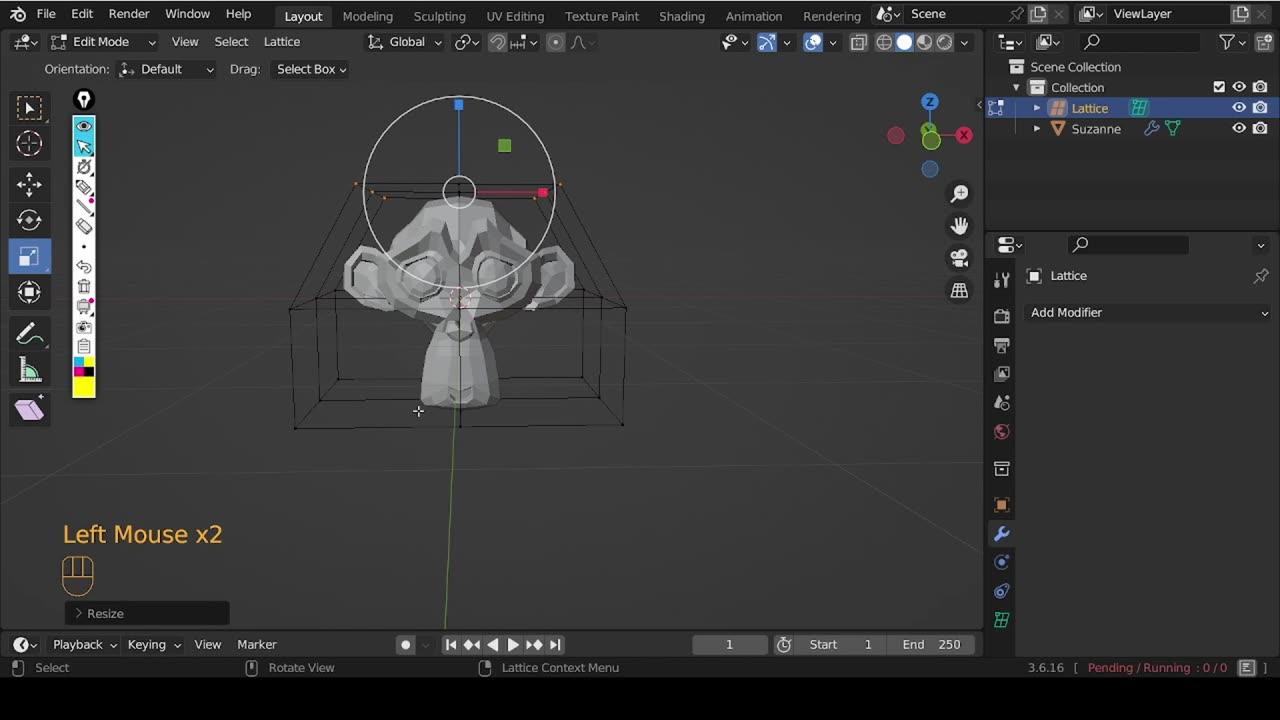Toggle camera view icon in viewport
Image resolution: width=1280 pixels, height=720 pixels.
click(x=959, y=258)
